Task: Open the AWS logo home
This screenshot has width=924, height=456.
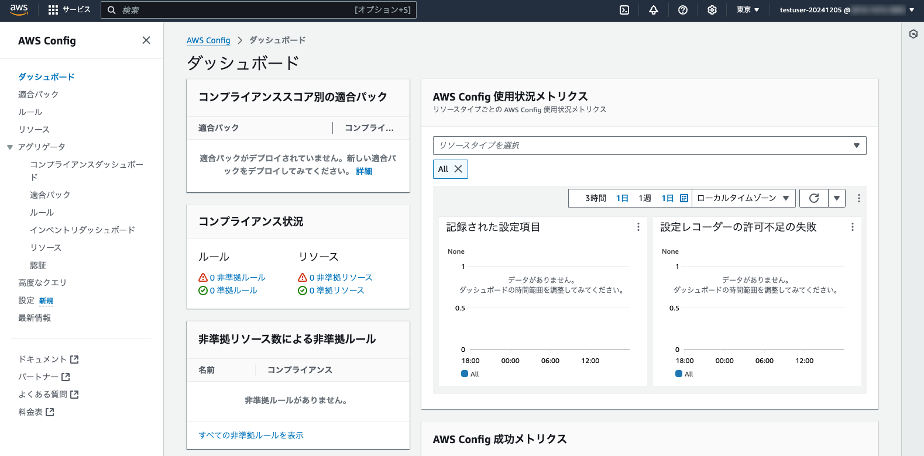Action: coord(19,9)
